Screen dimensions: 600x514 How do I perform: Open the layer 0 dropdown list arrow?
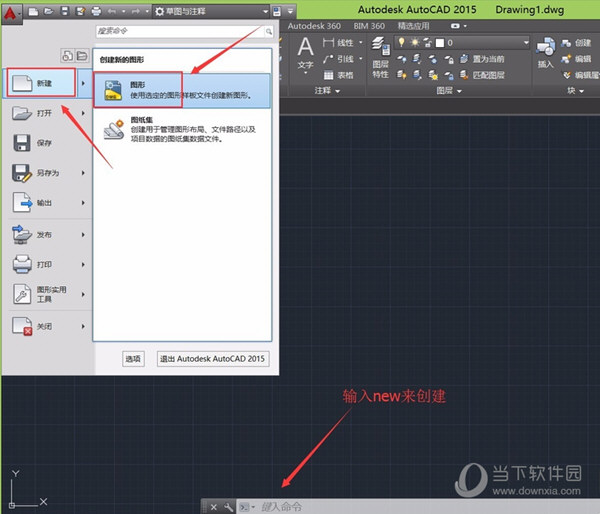[526, 42]
